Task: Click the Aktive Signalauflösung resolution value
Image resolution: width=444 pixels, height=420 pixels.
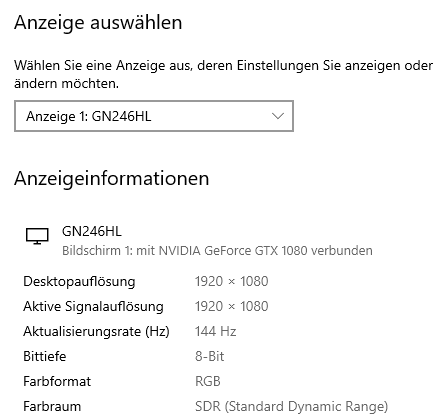Action: tap(232, 306)
